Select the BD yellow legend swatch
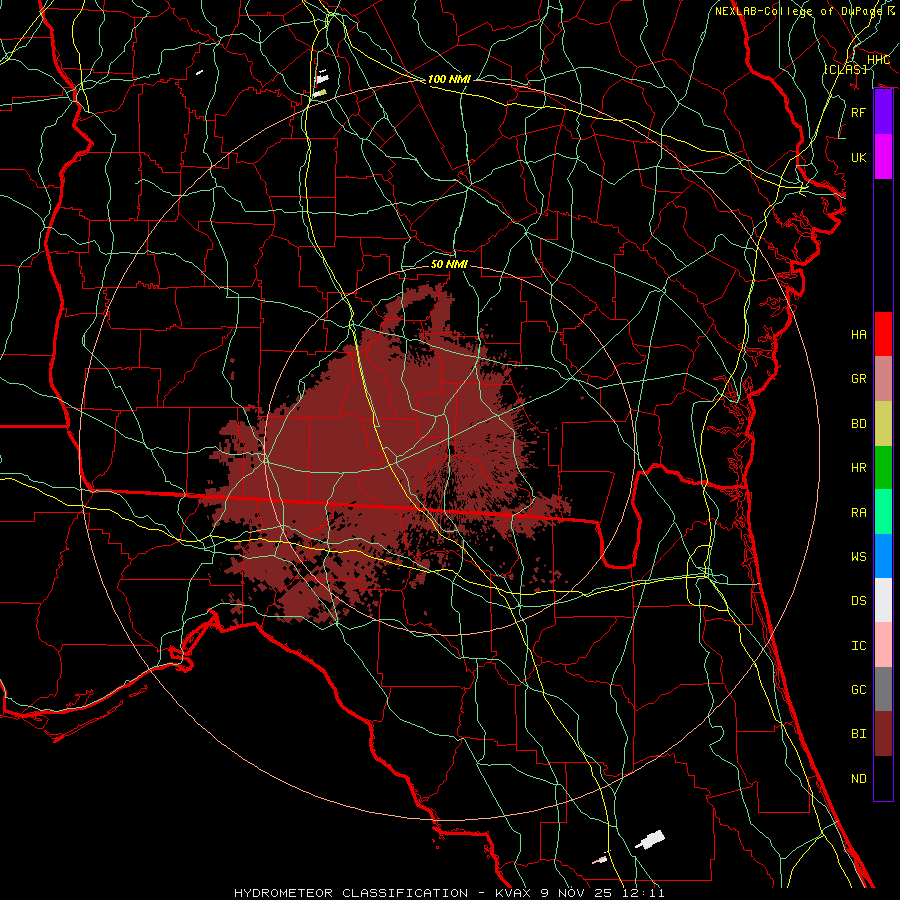This screenshot has height=900, width=900. click(883, 423)
